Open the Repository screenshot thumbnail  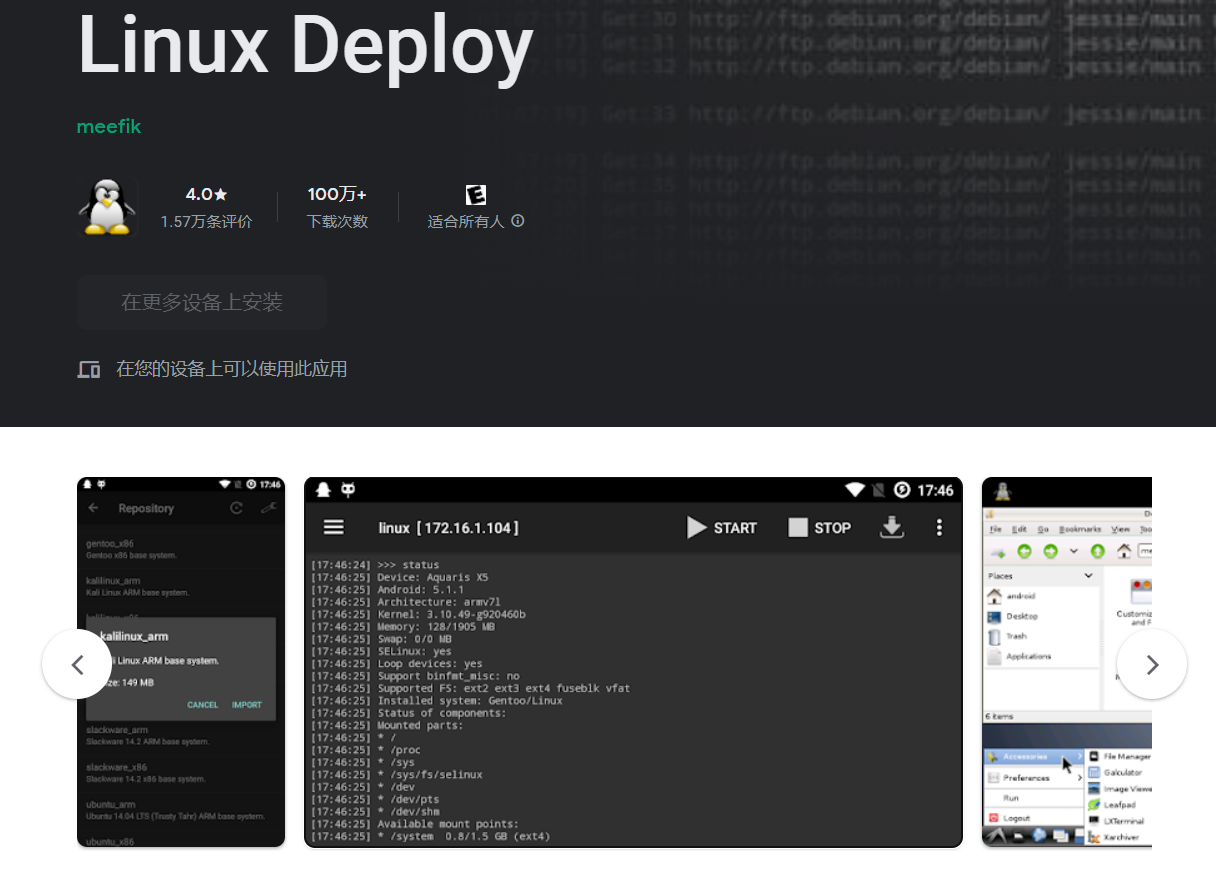[181, 662]
